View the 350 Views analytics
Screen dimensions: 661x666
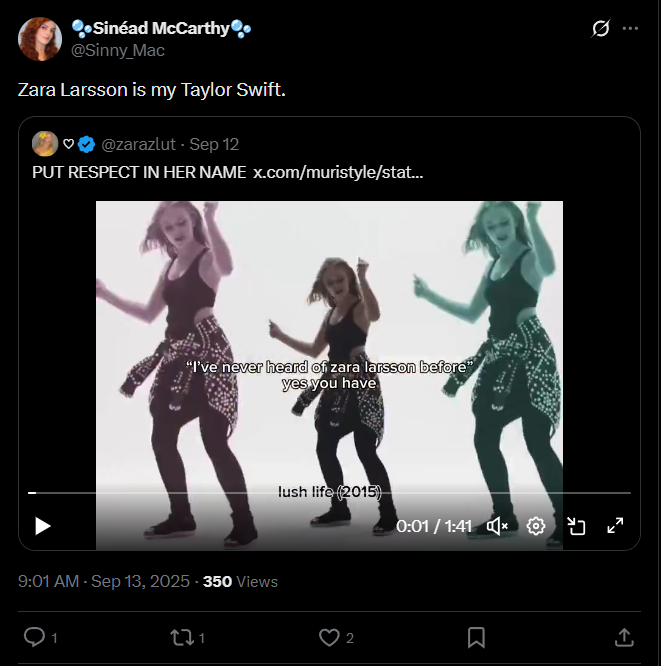click(240, 581)
